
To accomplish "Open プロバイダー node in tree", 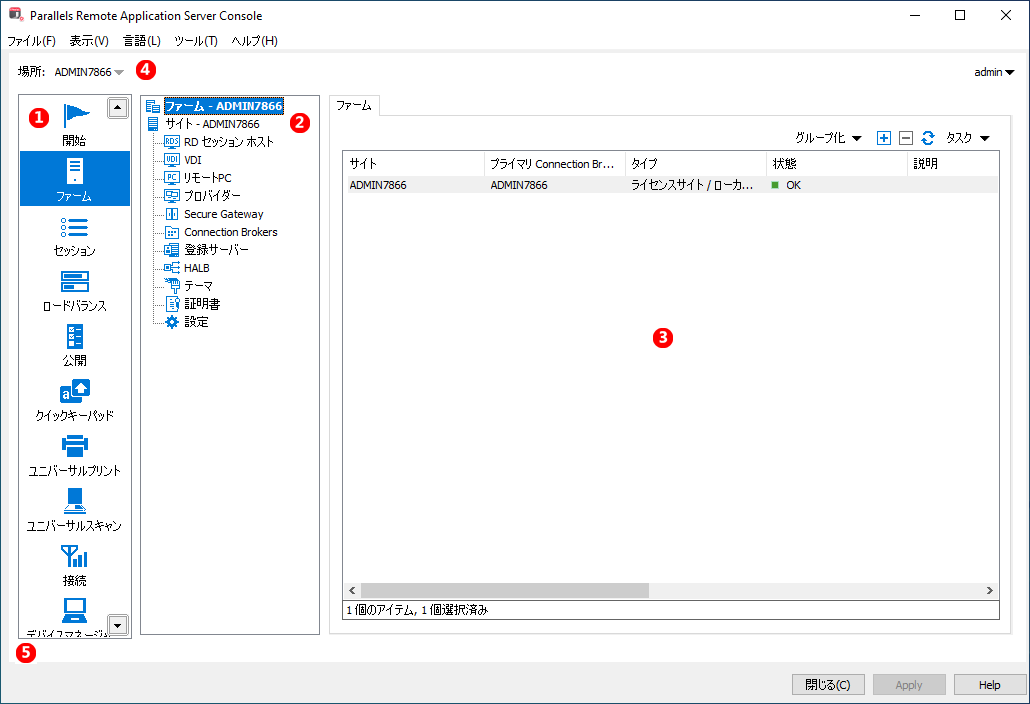I will pyautogui.click(x=212, y=196).
